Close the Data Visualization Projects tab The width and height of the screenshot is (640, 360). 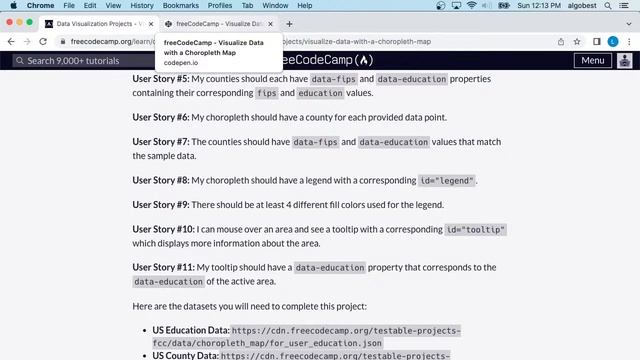(x=151, y=24)
